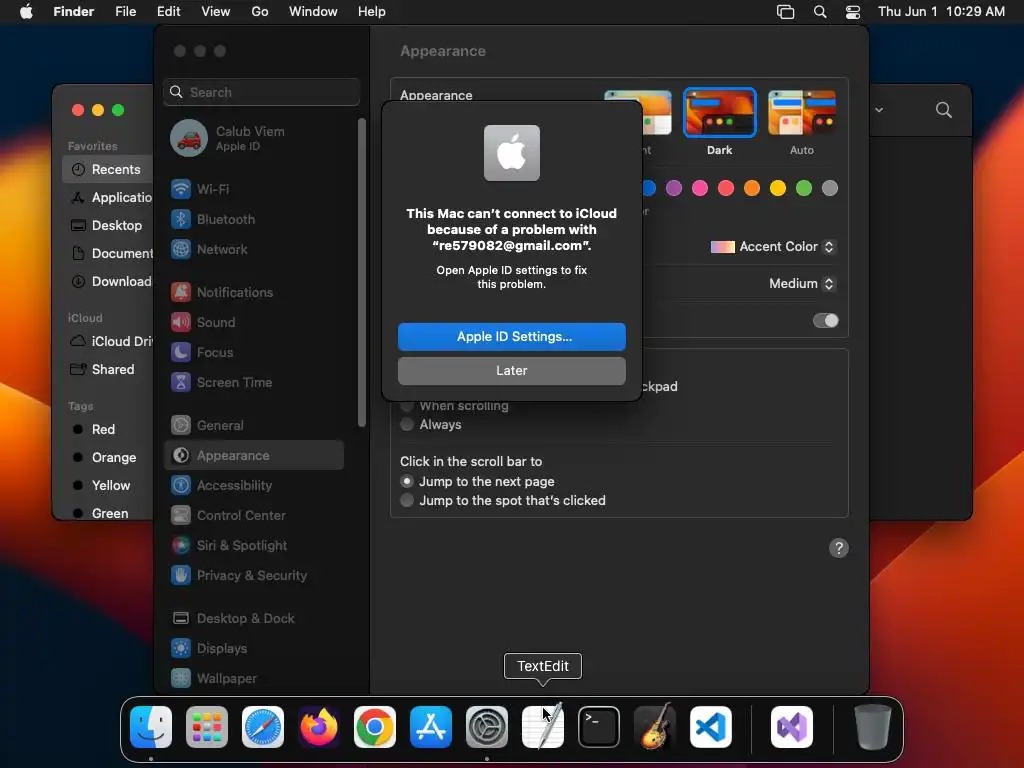Open the Trash in the Dock

[872, 727]
